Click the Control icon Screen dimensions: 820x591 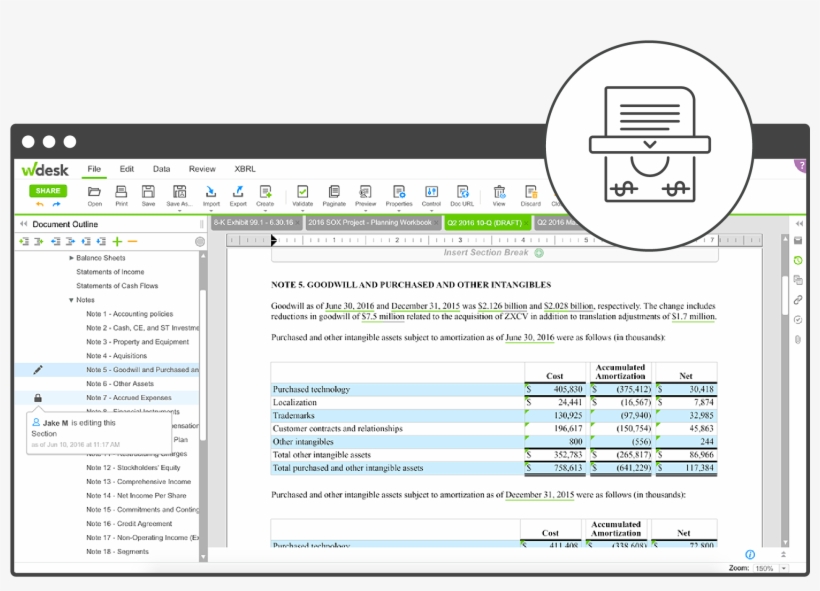431,191
